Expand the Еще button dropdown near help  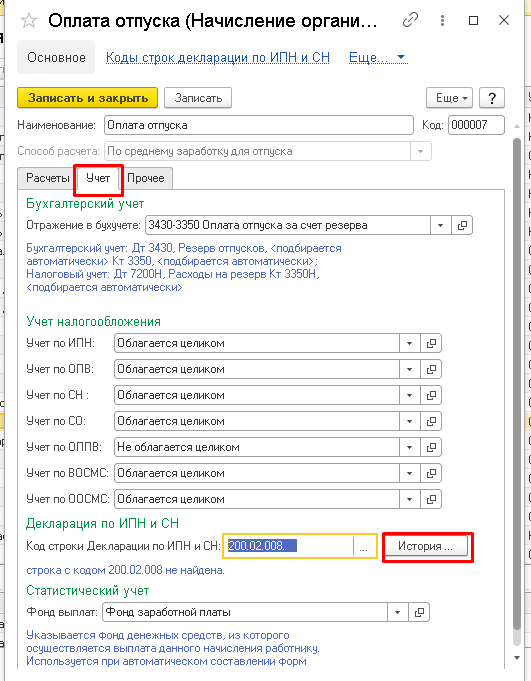tap(449, 98)
